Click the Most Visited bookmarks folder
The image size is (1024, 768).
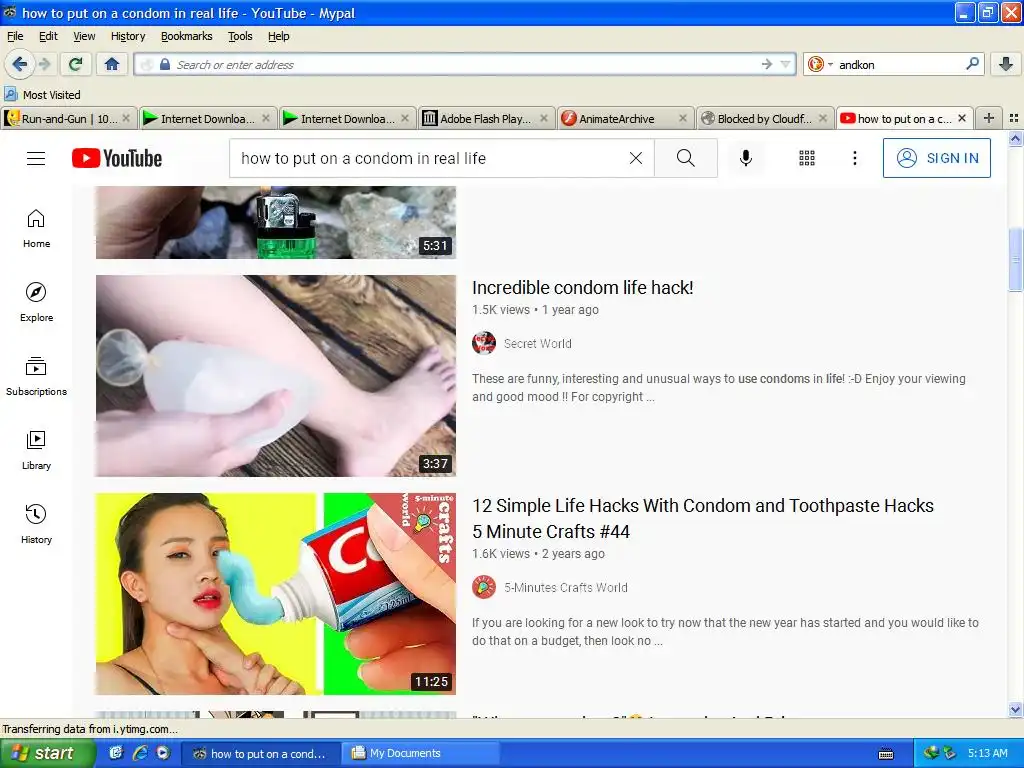[x=42, y=95]
